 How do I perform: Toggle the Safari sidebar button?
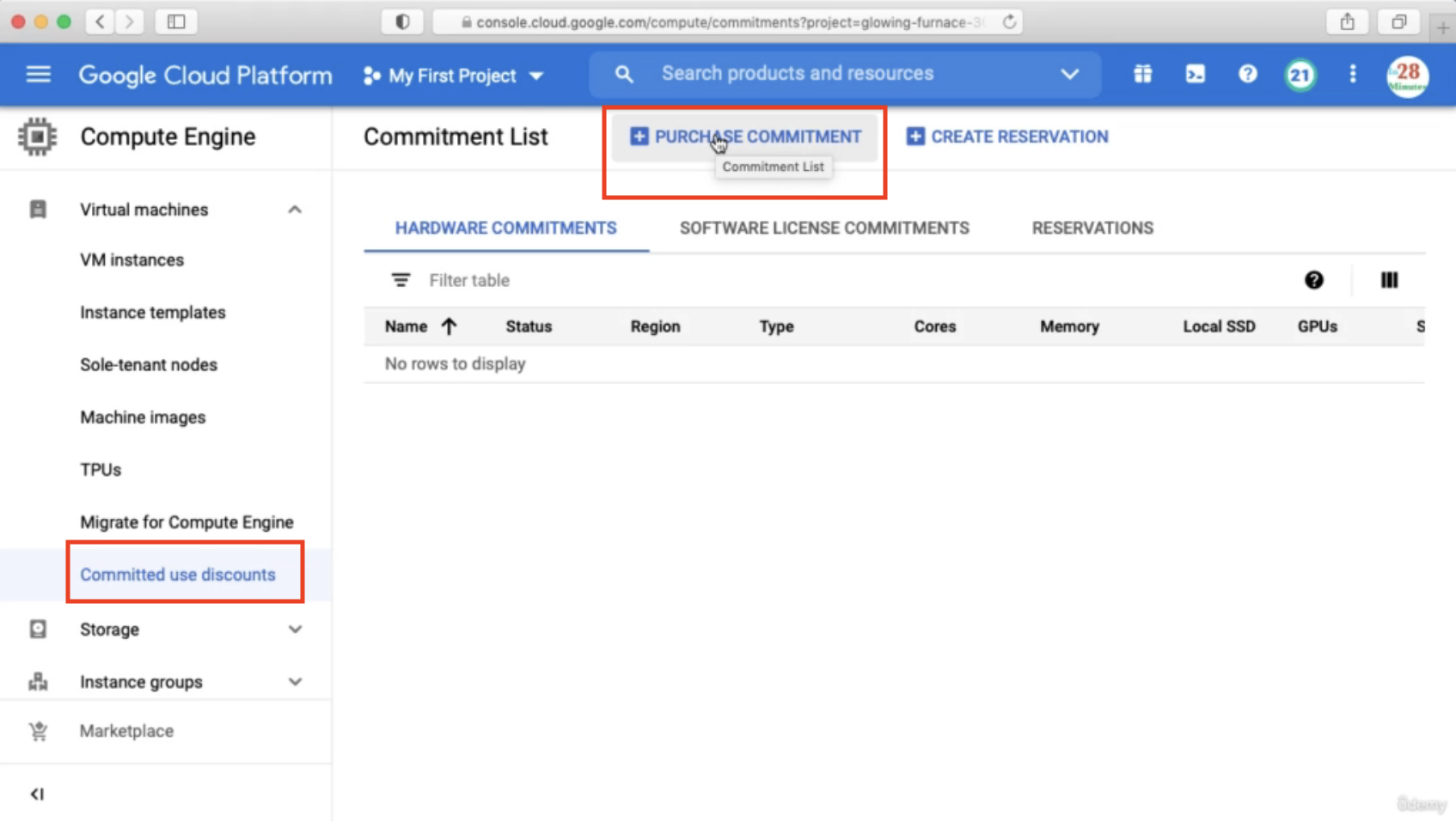coord(176,21)
